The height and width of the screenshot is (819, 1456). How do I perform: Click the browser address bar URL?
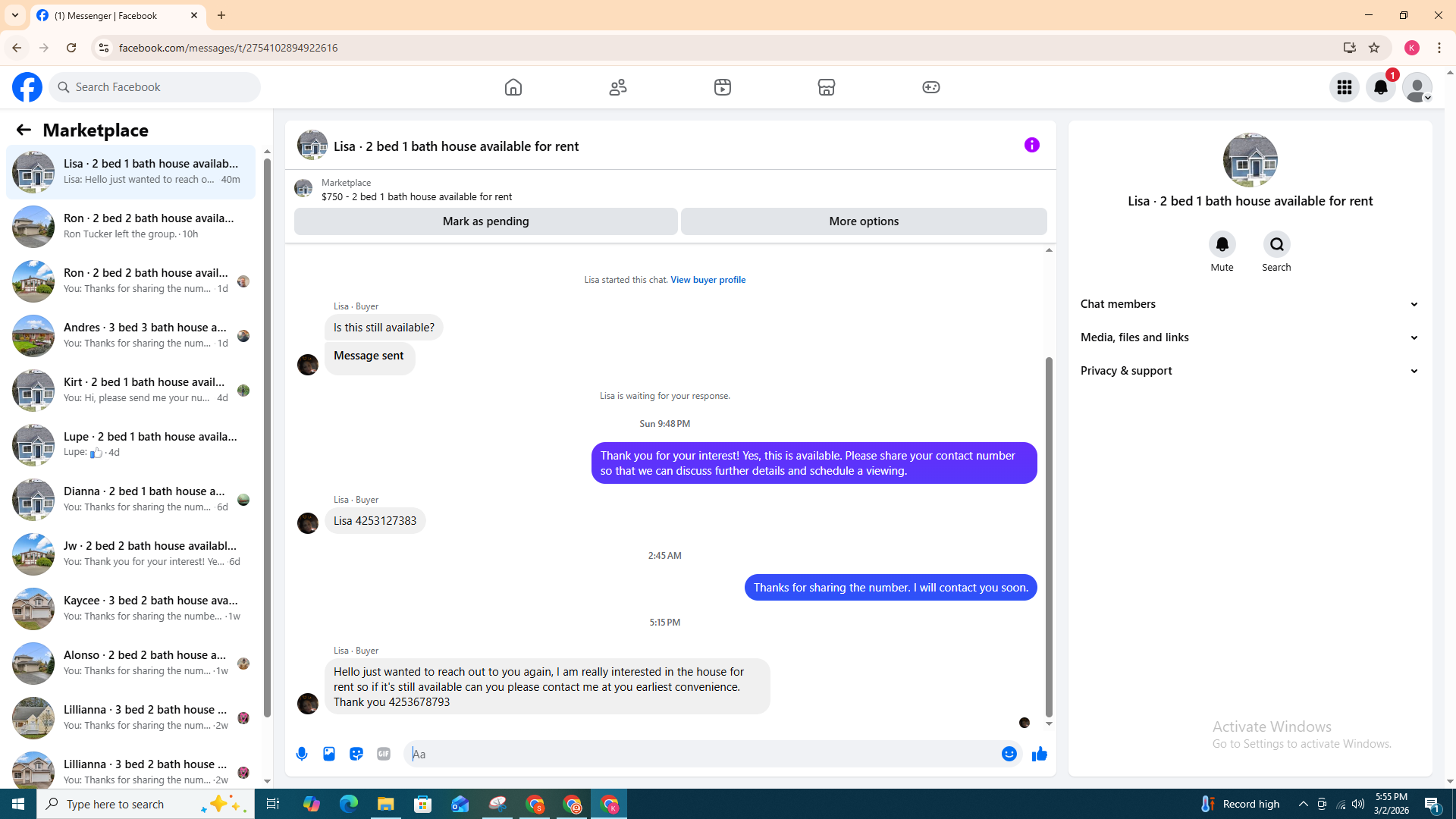(x=228, y=48)
